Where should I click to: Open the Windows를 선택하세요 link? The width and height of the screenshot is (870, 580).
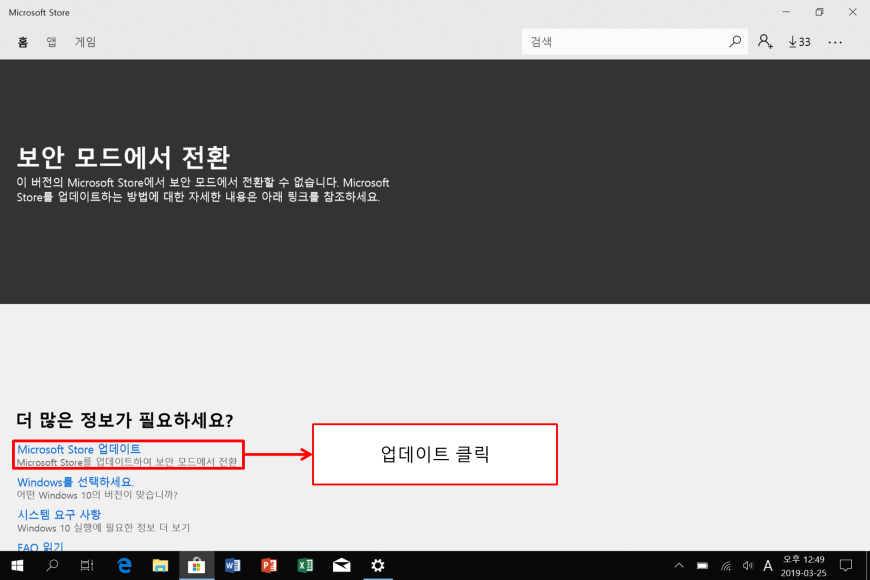[x=75, y=482]
